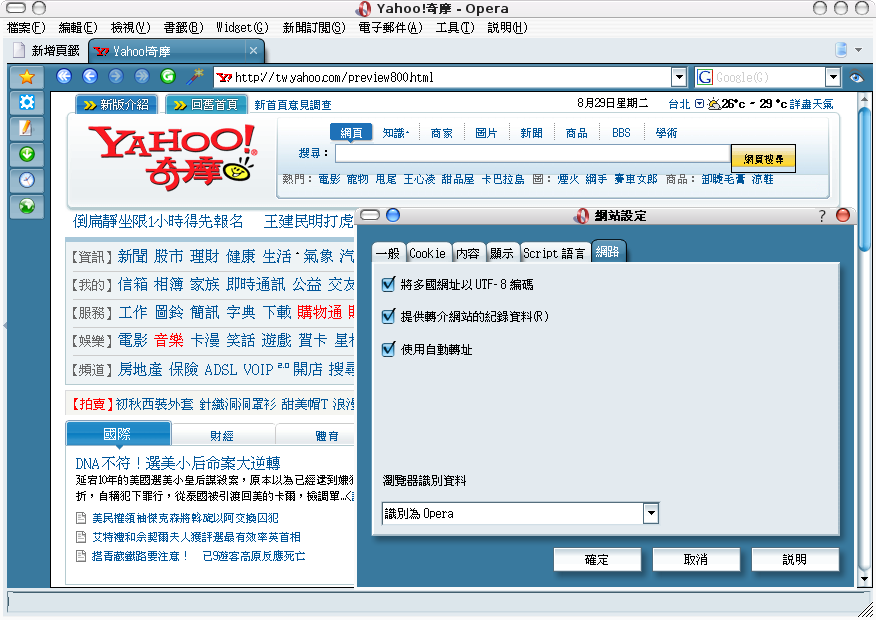The width and height of the screenshot is (876, 620).
Task: Toggle 使用自動轉址 checkbox
Action: tap(388, 350)
